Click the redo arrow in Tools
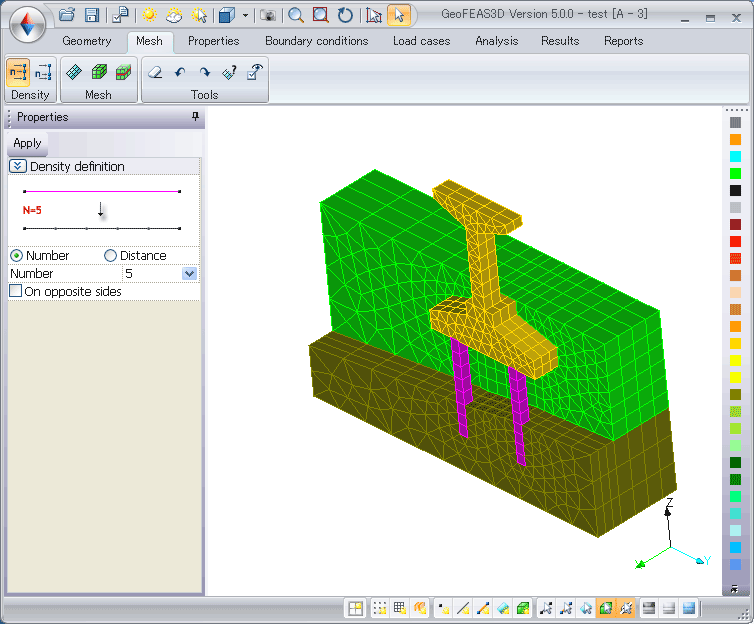This screenshot has height=624, width=754. click(205, 73)
